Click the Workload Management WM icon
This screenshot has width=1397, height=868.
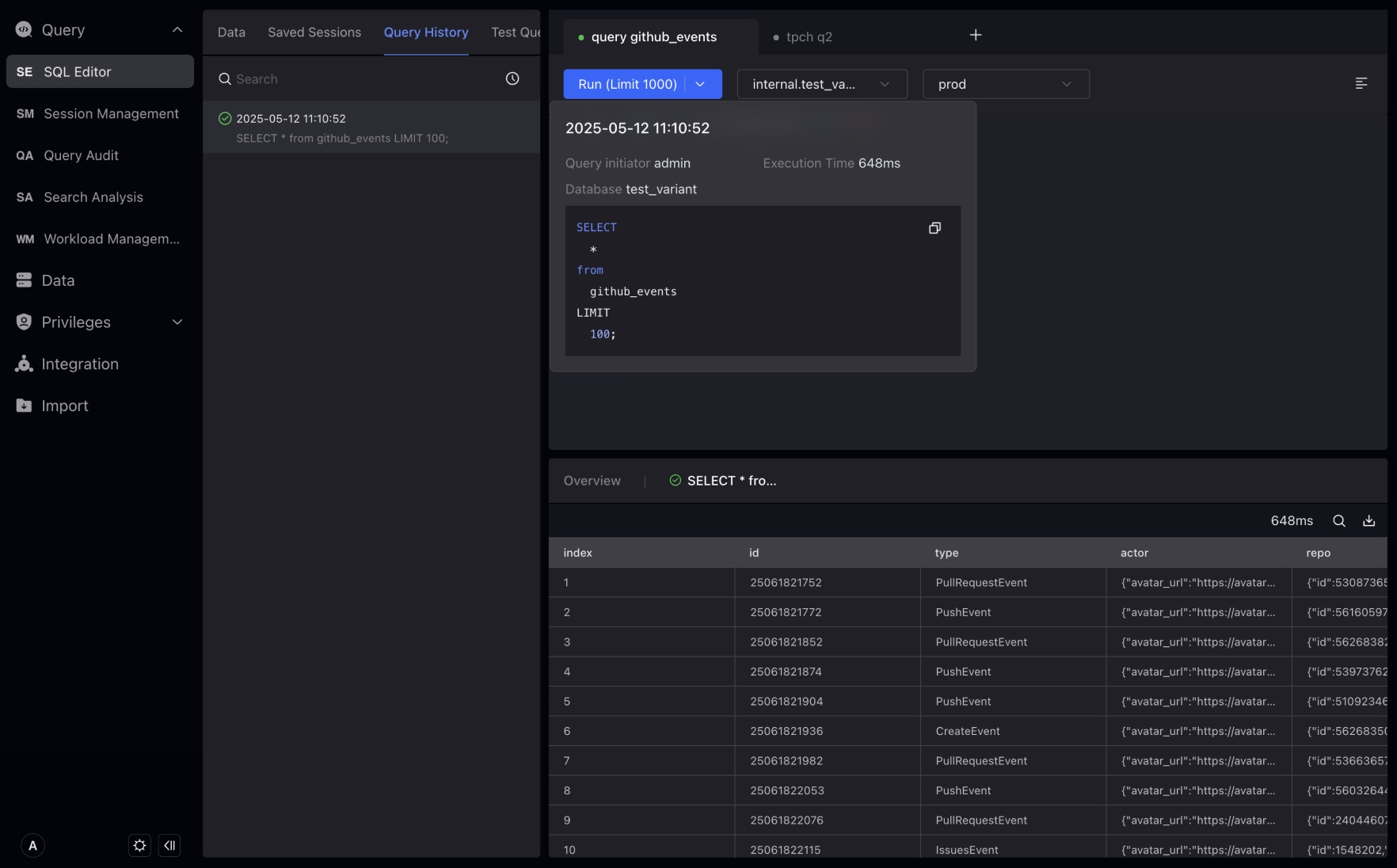point(25,238)
